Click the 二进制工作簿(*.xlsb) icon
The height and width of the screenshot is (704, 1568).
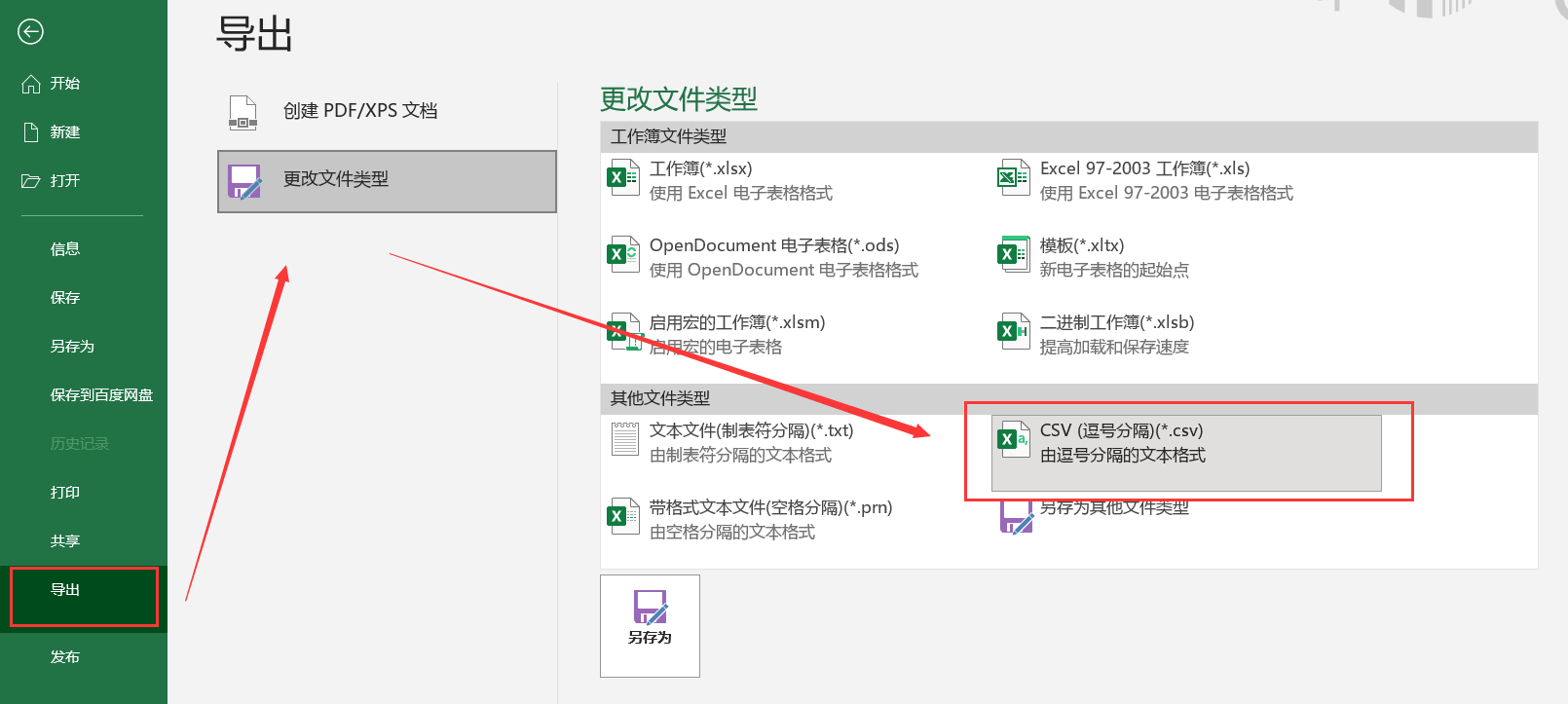coord(1013,331)
